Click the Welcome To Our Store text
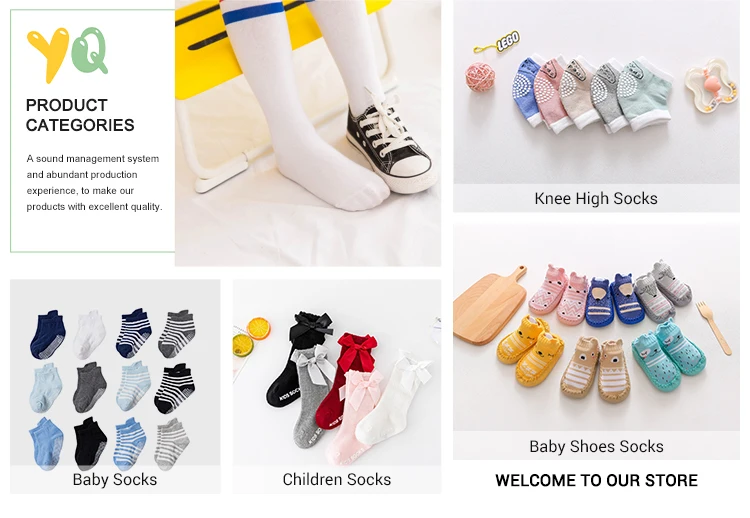 click(596, 480)
